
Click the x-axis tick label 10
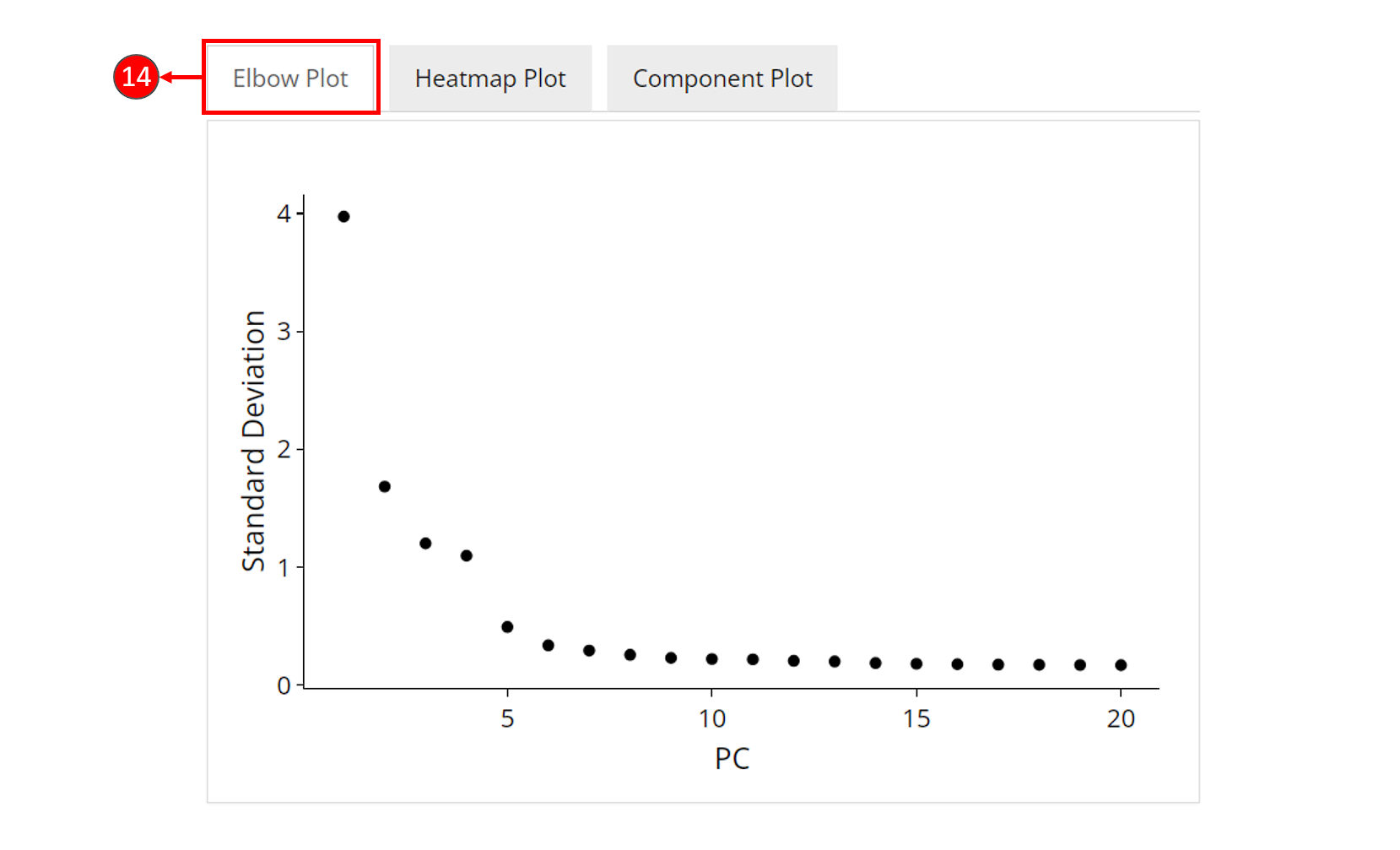(712, 718)
